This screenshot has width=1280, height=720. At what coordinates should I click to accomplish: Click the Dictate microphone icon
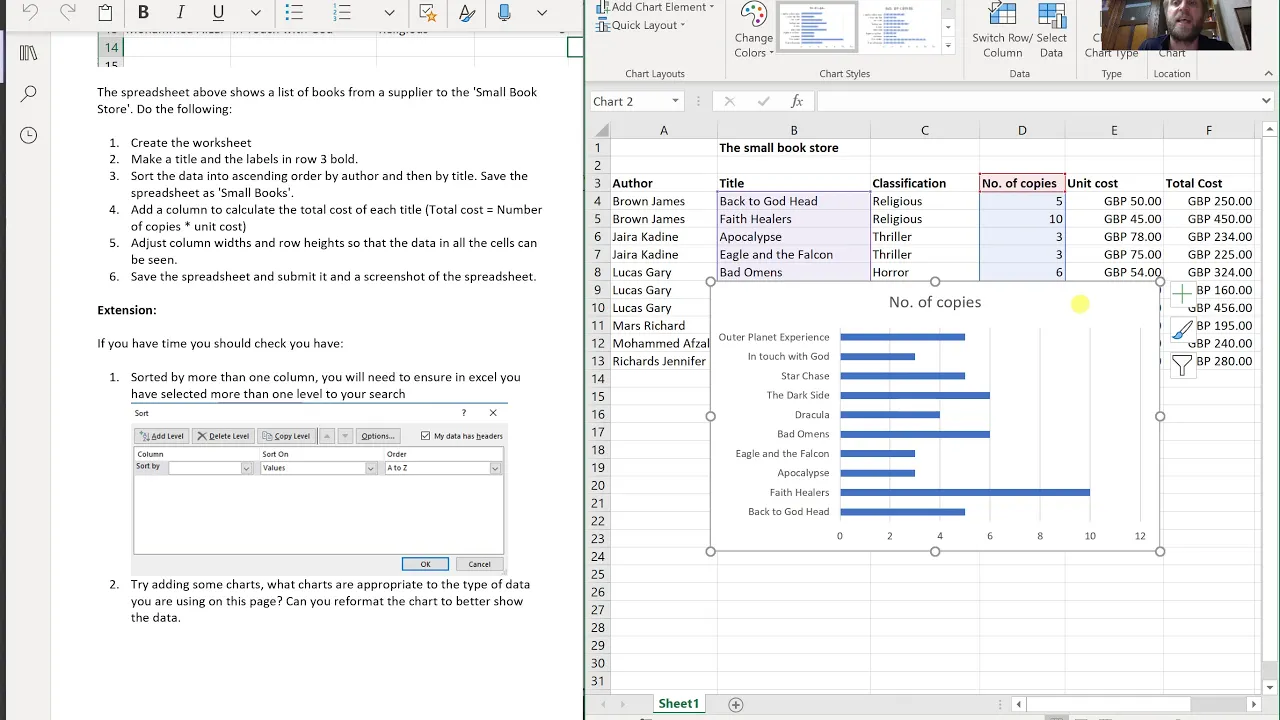(x=504, y=12)
